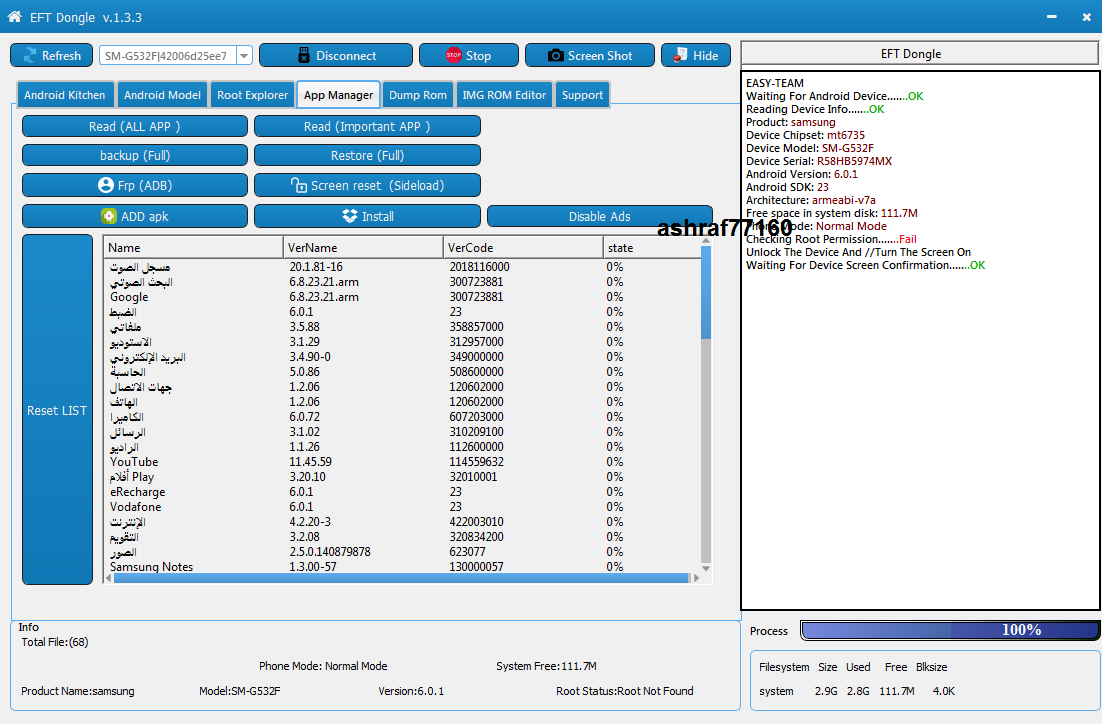The width and height of the screenshot is (1102, 724).
Task: Click Device Serial R58HB5974MX log line
Action: (x=819, y=161)
